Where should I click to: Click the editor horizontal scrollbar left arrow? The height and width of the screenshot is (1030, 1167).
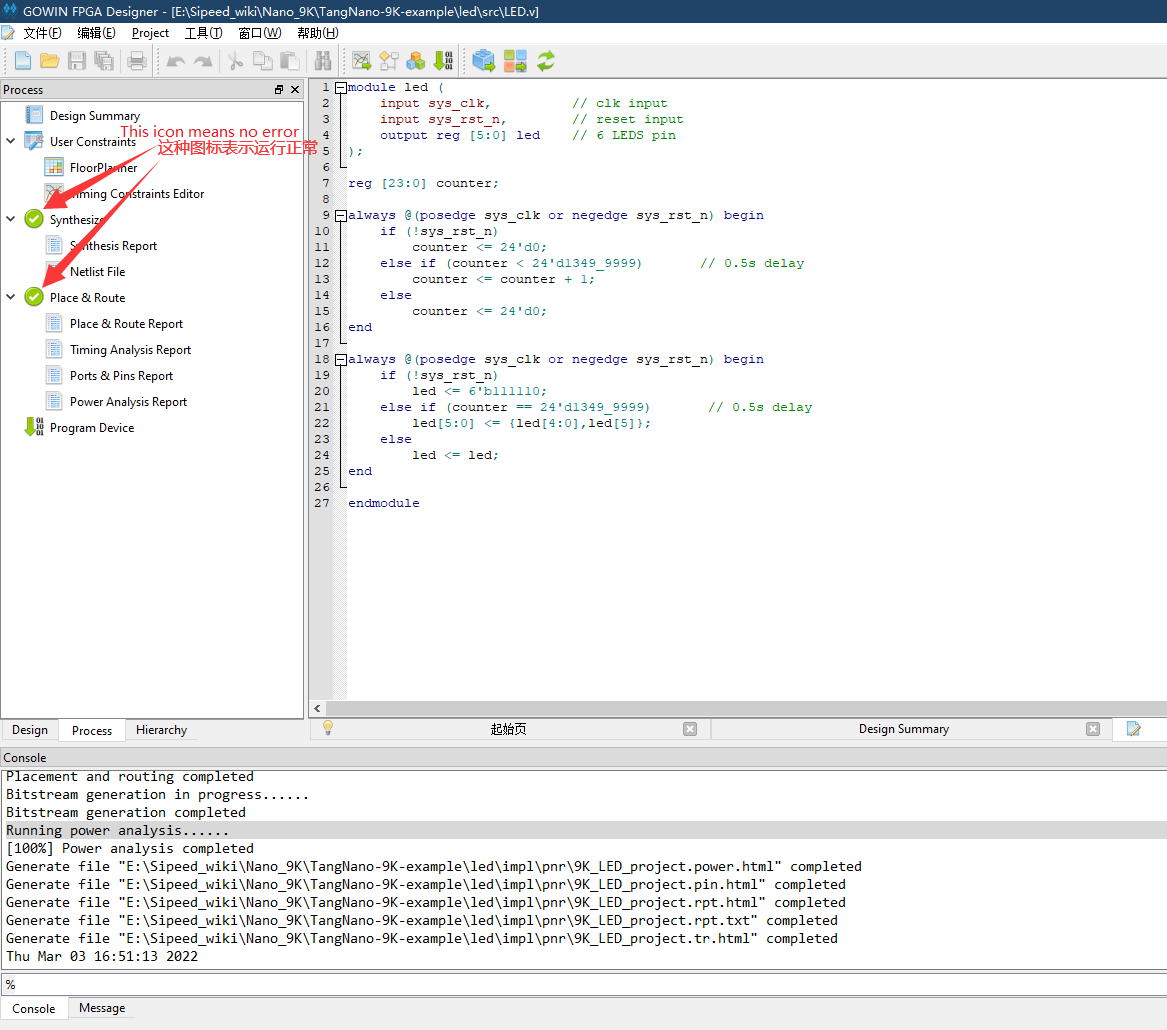(x=318, y=708)
